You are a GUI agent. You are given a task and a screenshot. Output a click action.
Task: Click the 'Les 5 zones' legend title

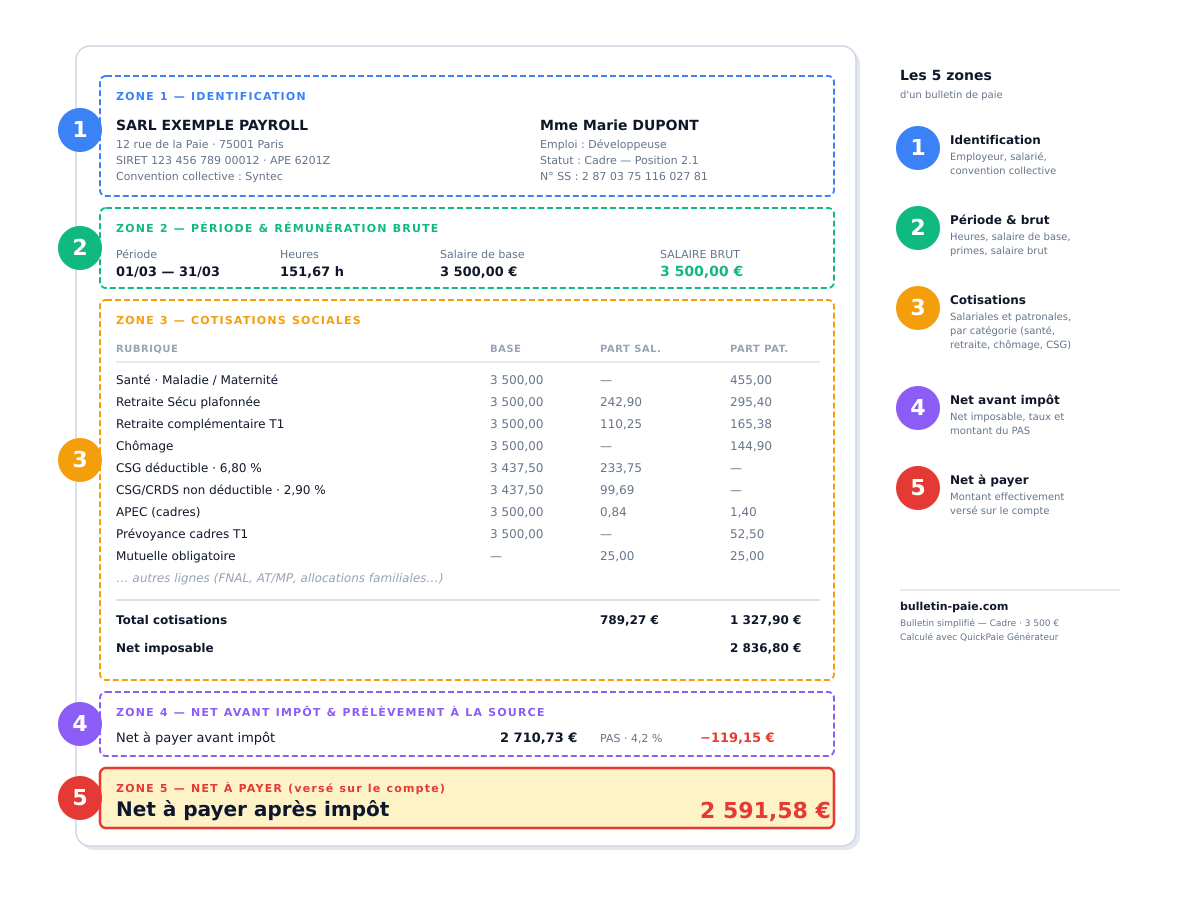[946, 76]
